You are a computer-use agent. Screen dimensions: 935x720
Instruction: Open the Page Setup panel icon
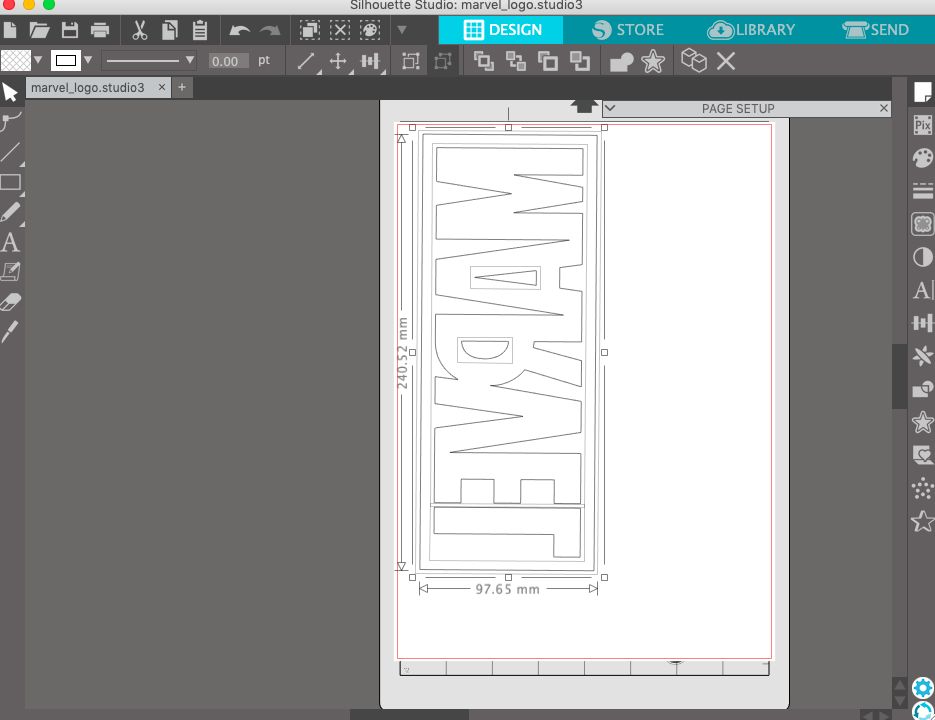922,92
